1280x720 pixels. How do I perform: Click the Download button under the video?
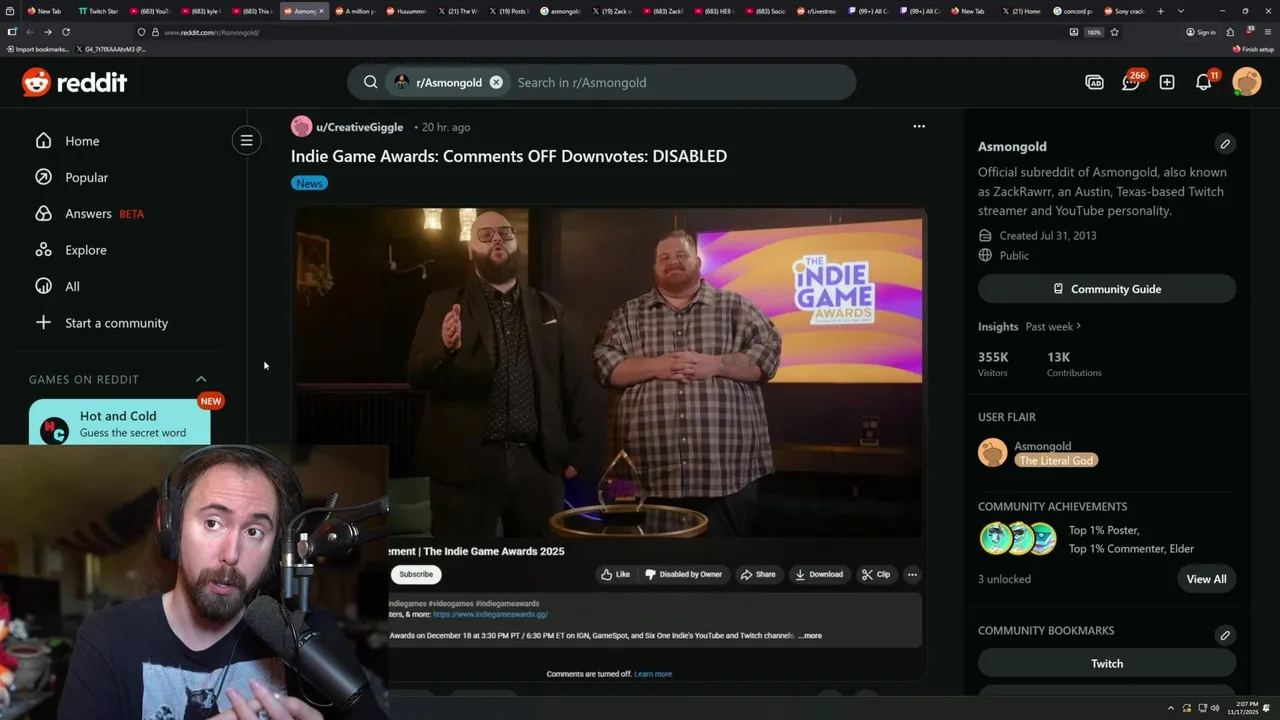(x=819, y=574)
